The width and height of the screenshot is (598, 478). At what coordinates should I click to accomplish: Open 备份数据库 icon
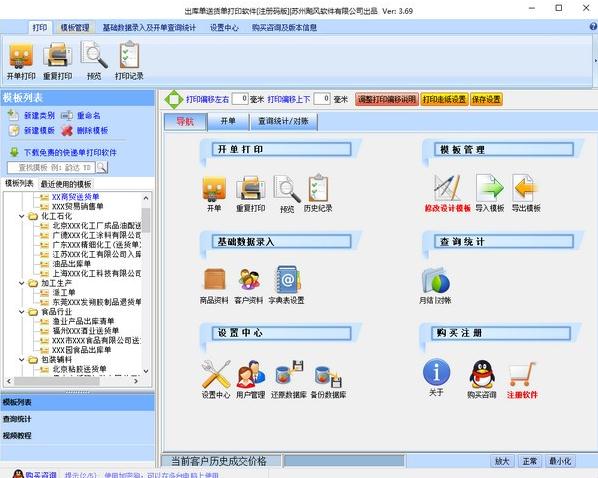click(328, 376)
